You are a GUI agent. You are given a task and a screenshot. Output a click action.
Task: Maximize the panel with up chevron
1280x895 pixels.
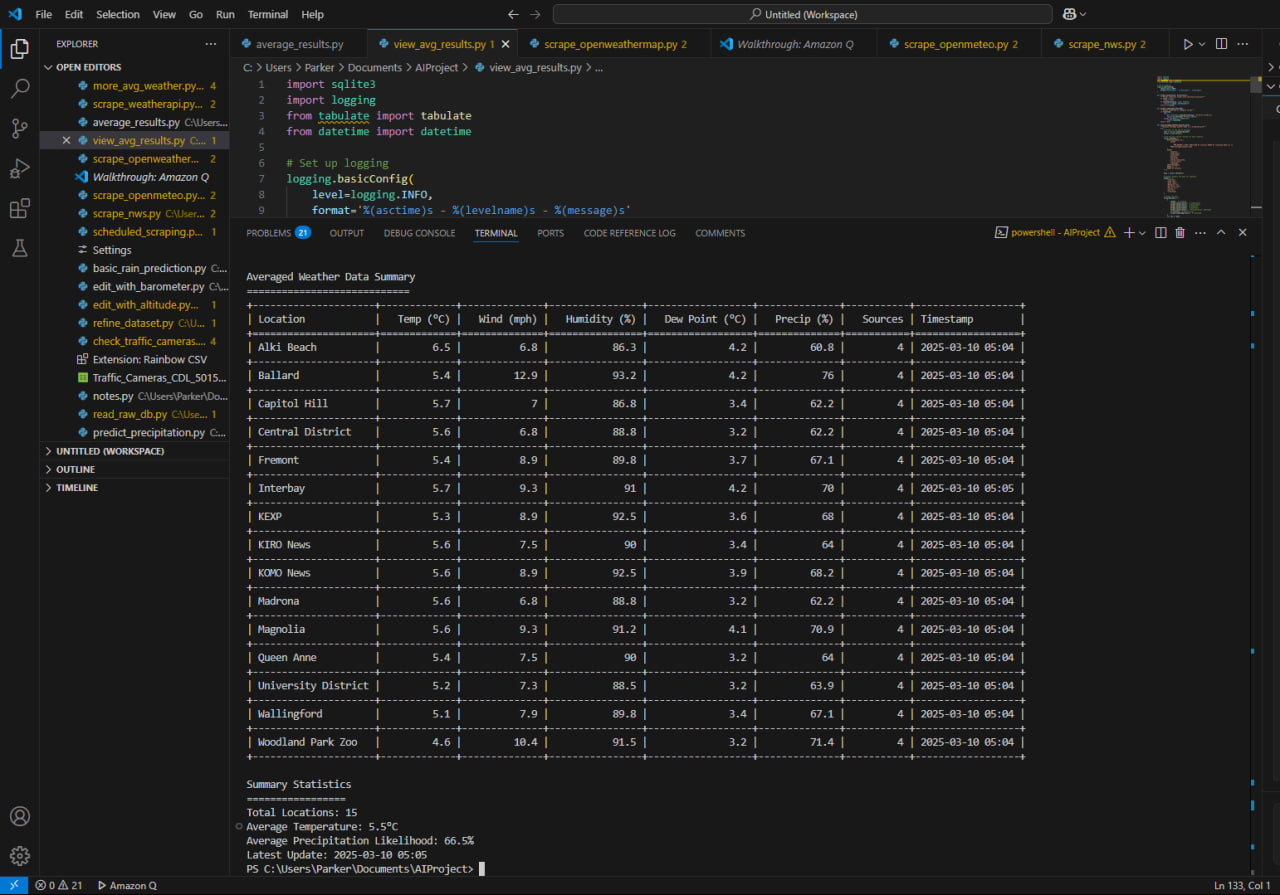tap(1221, 232)
